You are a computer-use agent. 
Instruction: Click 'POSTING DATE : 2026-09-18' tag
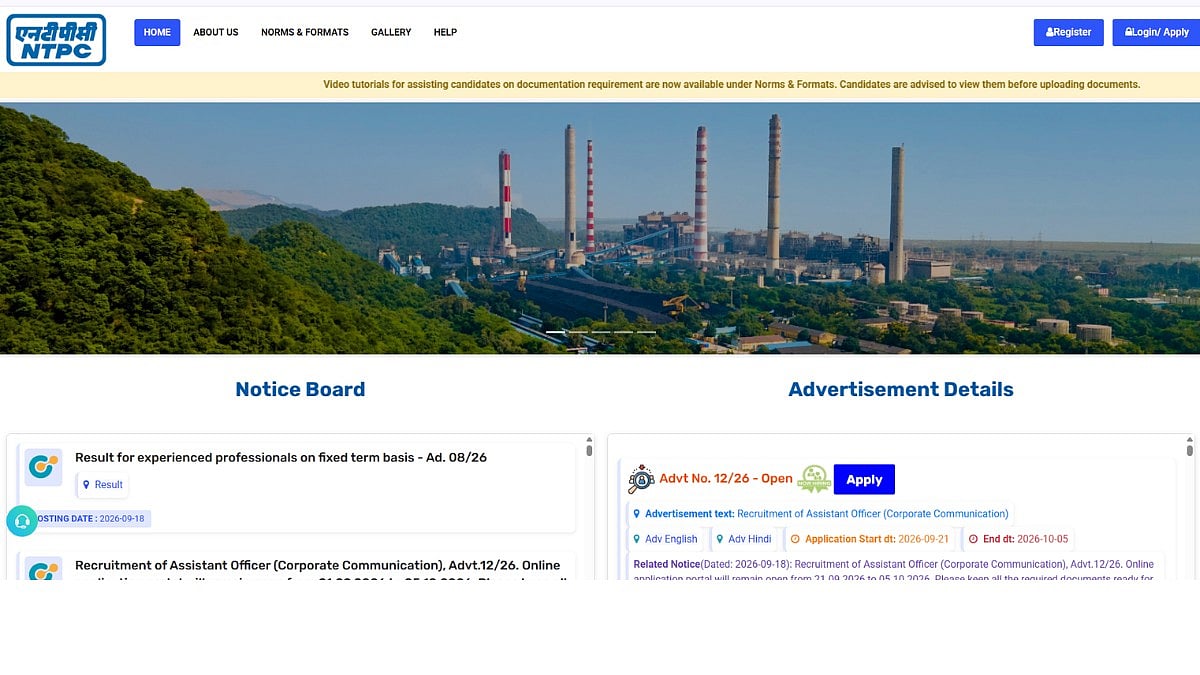[91, 519]
